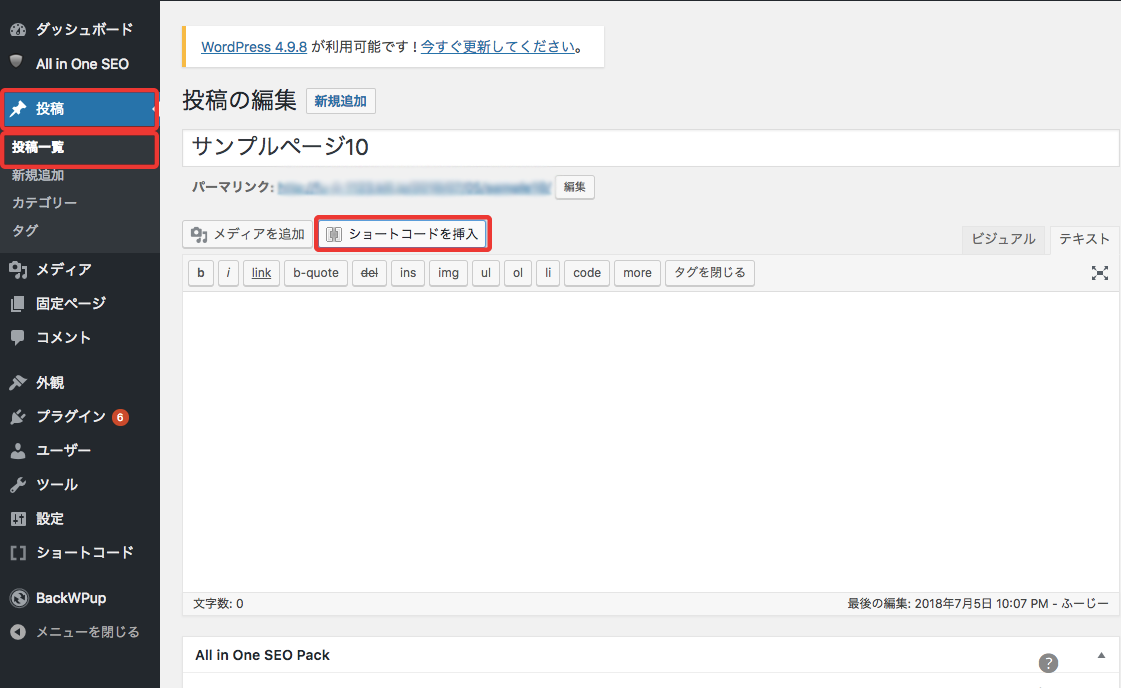1121x688 pixels.
Task: Switch to the テキスト editor tab
Action: [x=1084, y=239]
